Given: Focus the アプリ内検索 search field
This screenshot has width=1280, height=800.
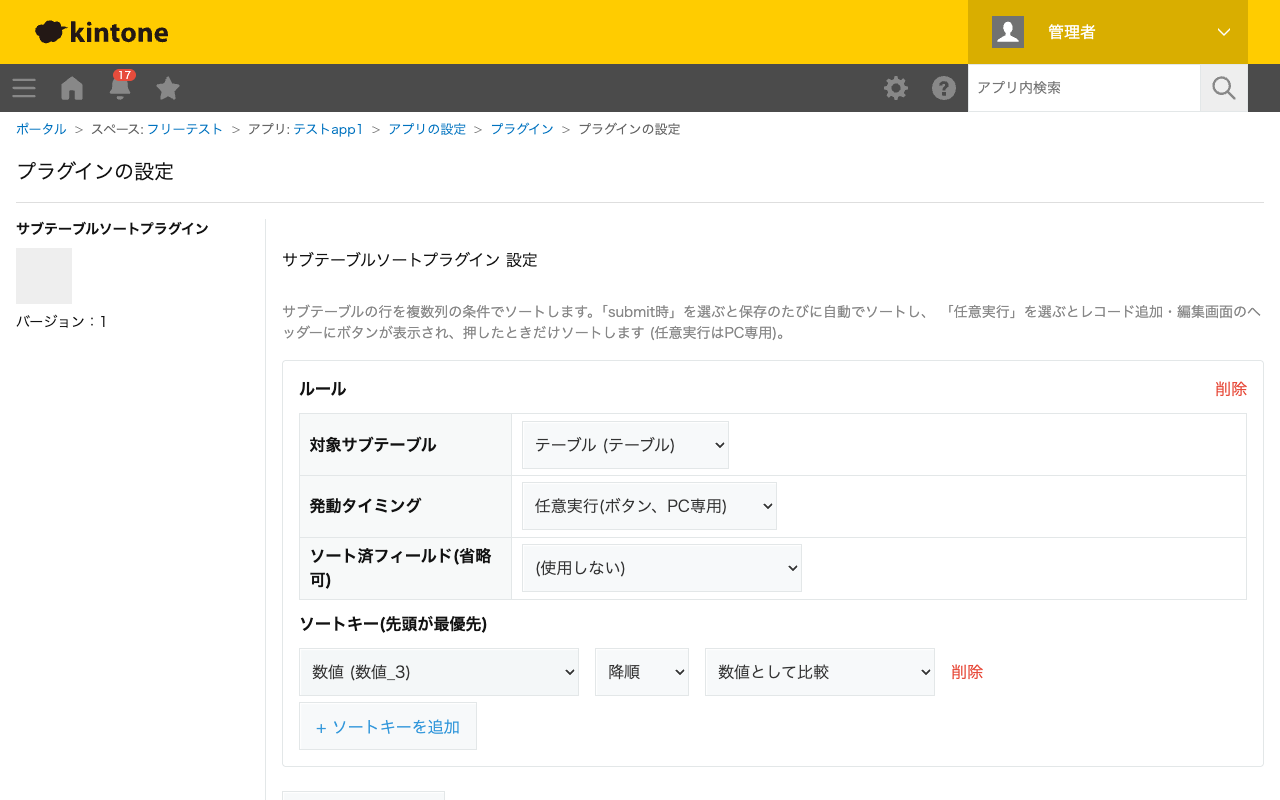Looking at the screenshot, I should tap(1084, 88).
